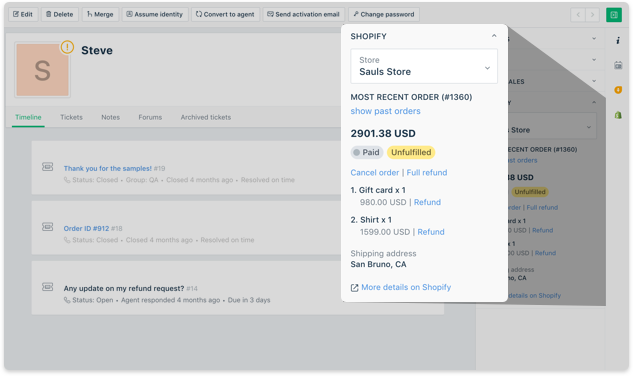Switch to the Archived tickets tab
Image resolution: width=633 pixels, height=376 pixels.
click(206, 117)
